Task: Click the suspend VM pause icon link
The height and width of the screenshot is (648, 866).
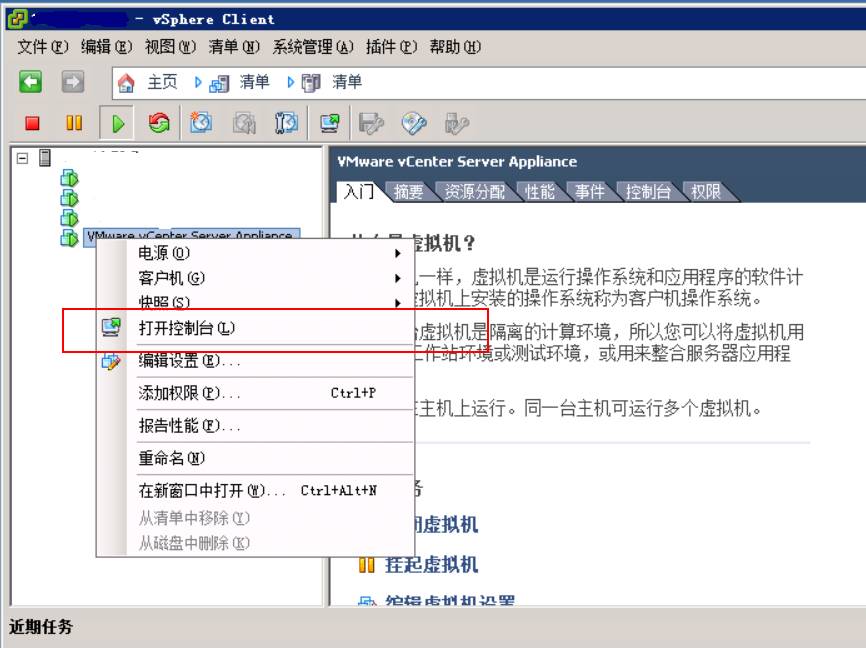Action: click(x=367, y=565)
